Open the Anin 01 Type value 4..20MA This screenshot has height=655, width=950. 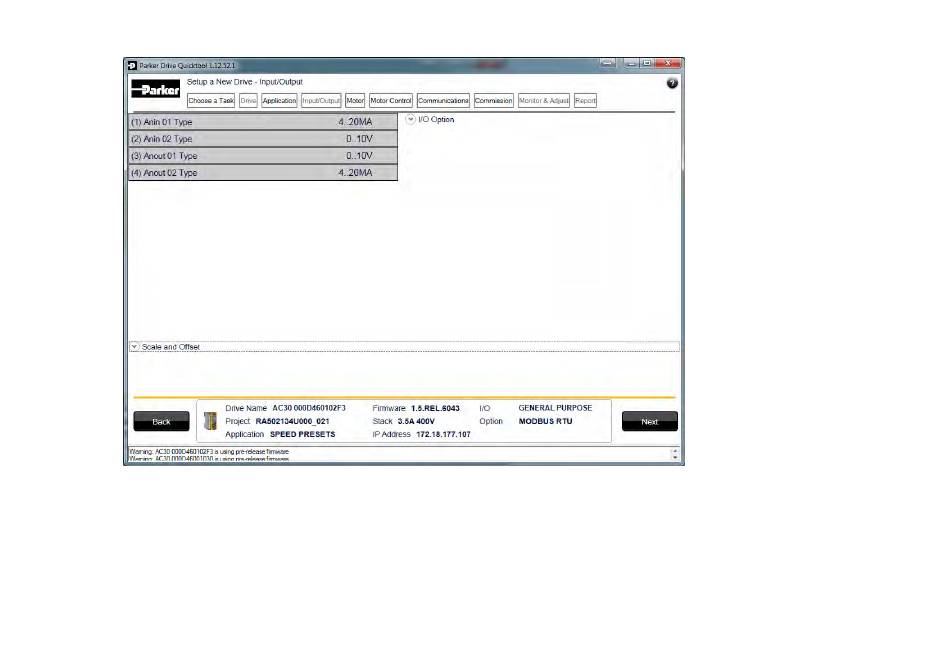pos(355,122)
